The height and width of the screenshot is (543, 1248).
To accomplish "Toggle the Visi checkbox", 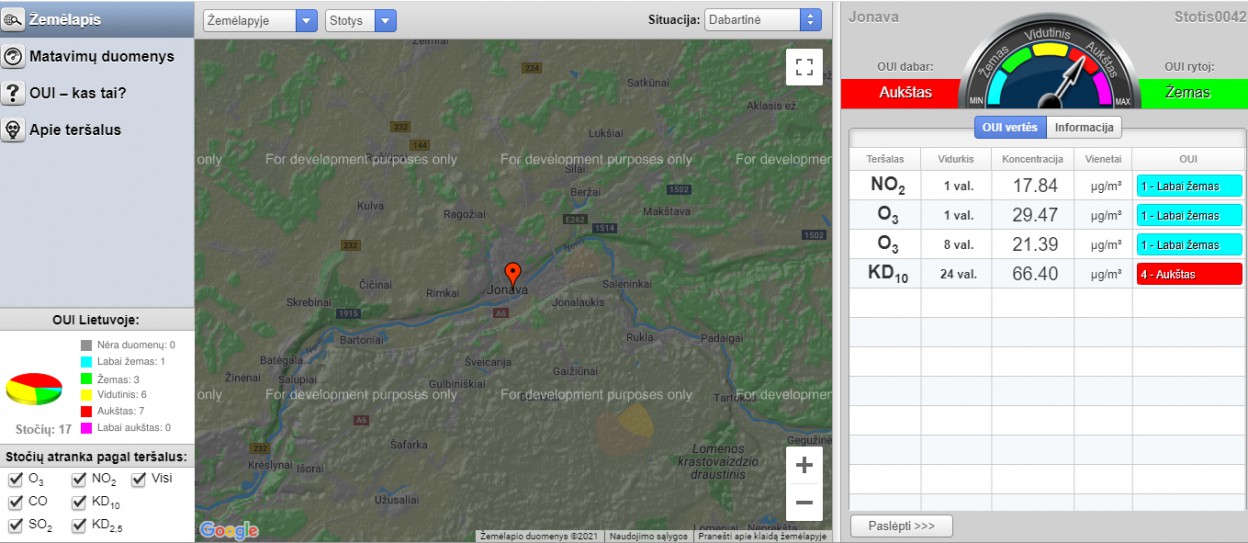I will point(138,479).
